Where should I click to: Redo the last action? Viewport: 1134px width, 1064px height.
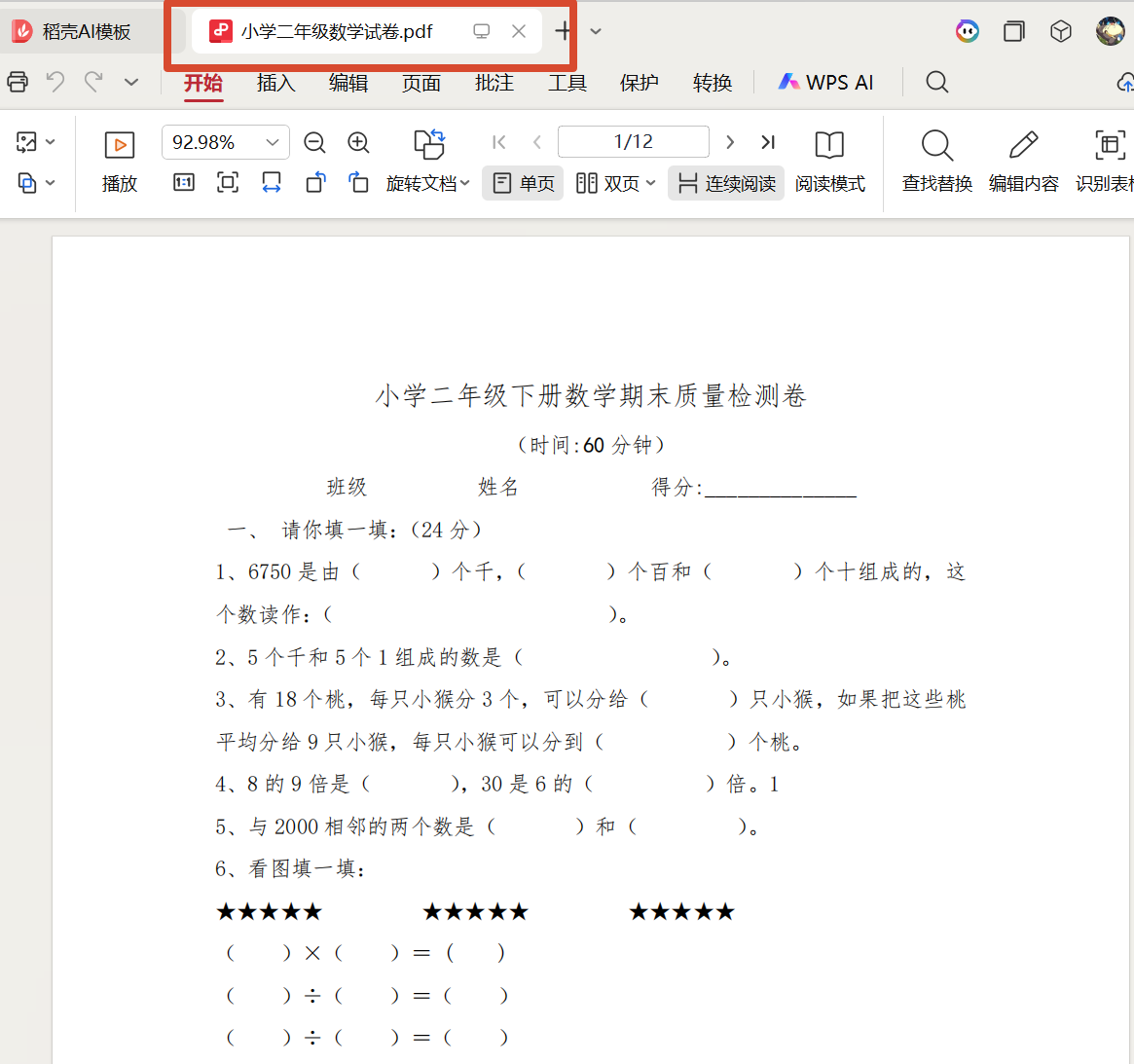(x=93, y=82)
